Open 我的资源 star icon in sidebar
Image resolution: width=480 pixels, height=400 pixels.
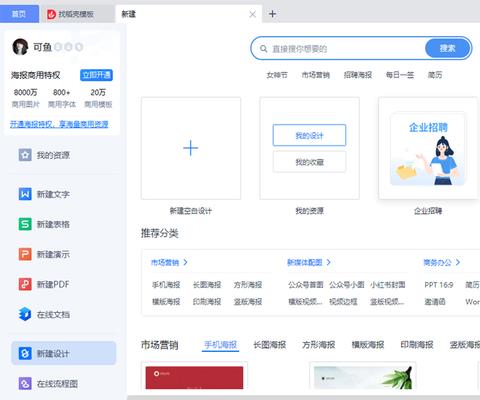[x=25, y=155]
